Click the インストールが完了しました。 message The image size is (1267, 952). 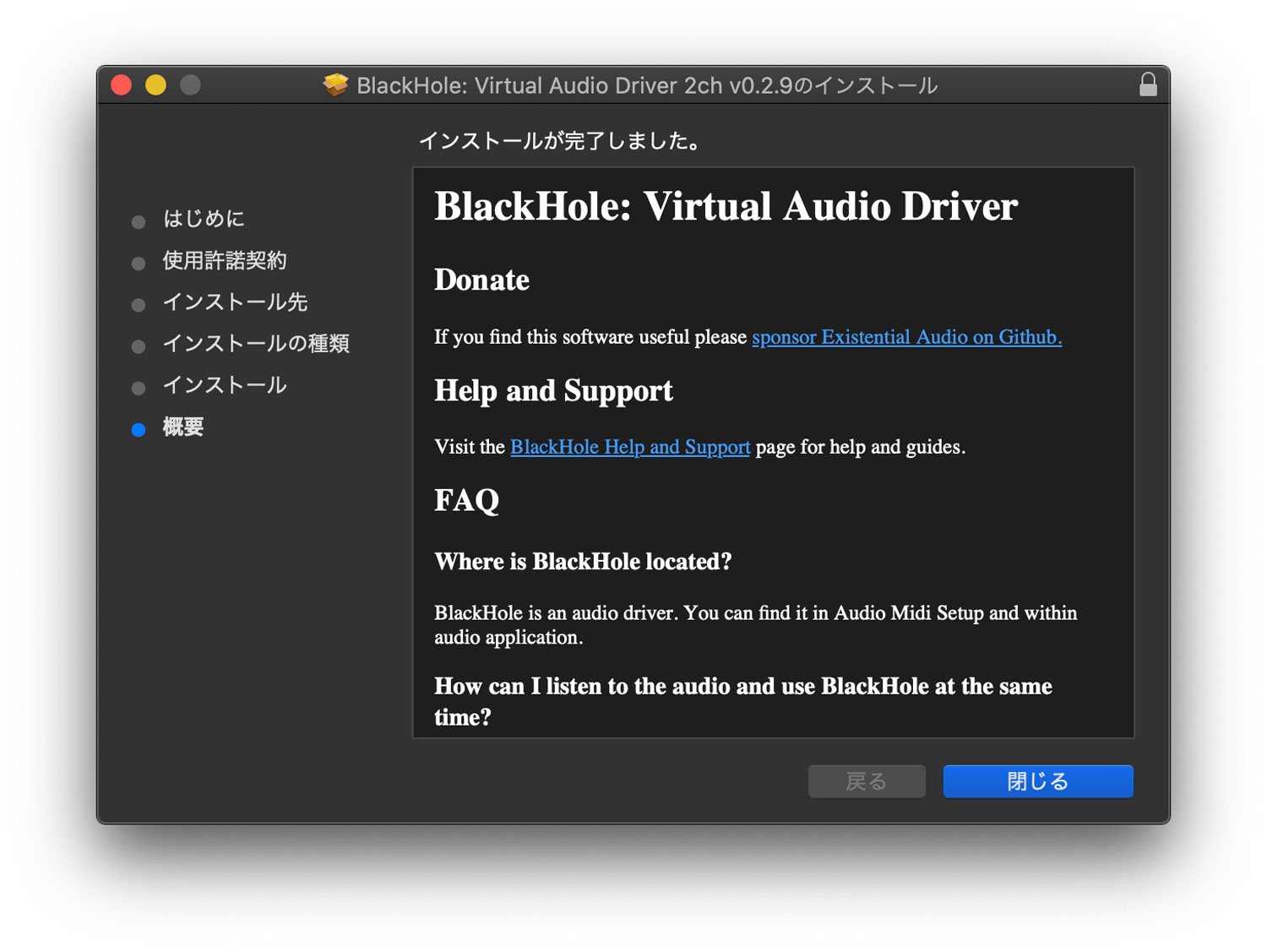561,140
